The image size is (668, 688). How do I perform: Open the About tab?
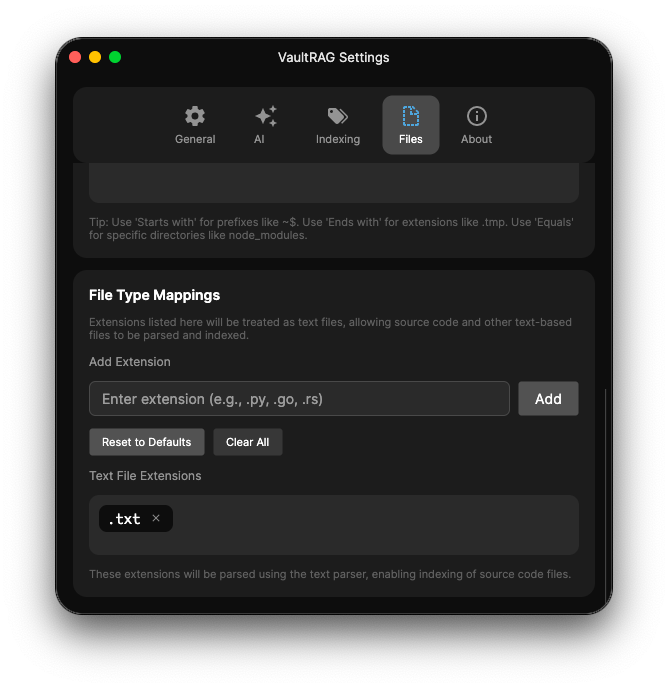click(x=476, y=125)
